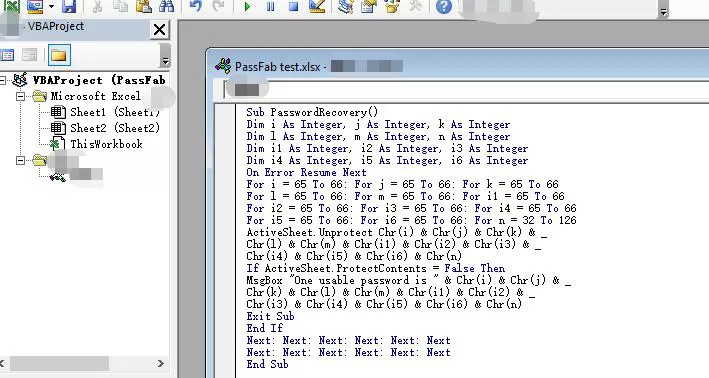Screen dimensions: 709x378
Task: Open Visual Basic Help question mark icon
Action: pyautogui.click(x=444, y=6)
